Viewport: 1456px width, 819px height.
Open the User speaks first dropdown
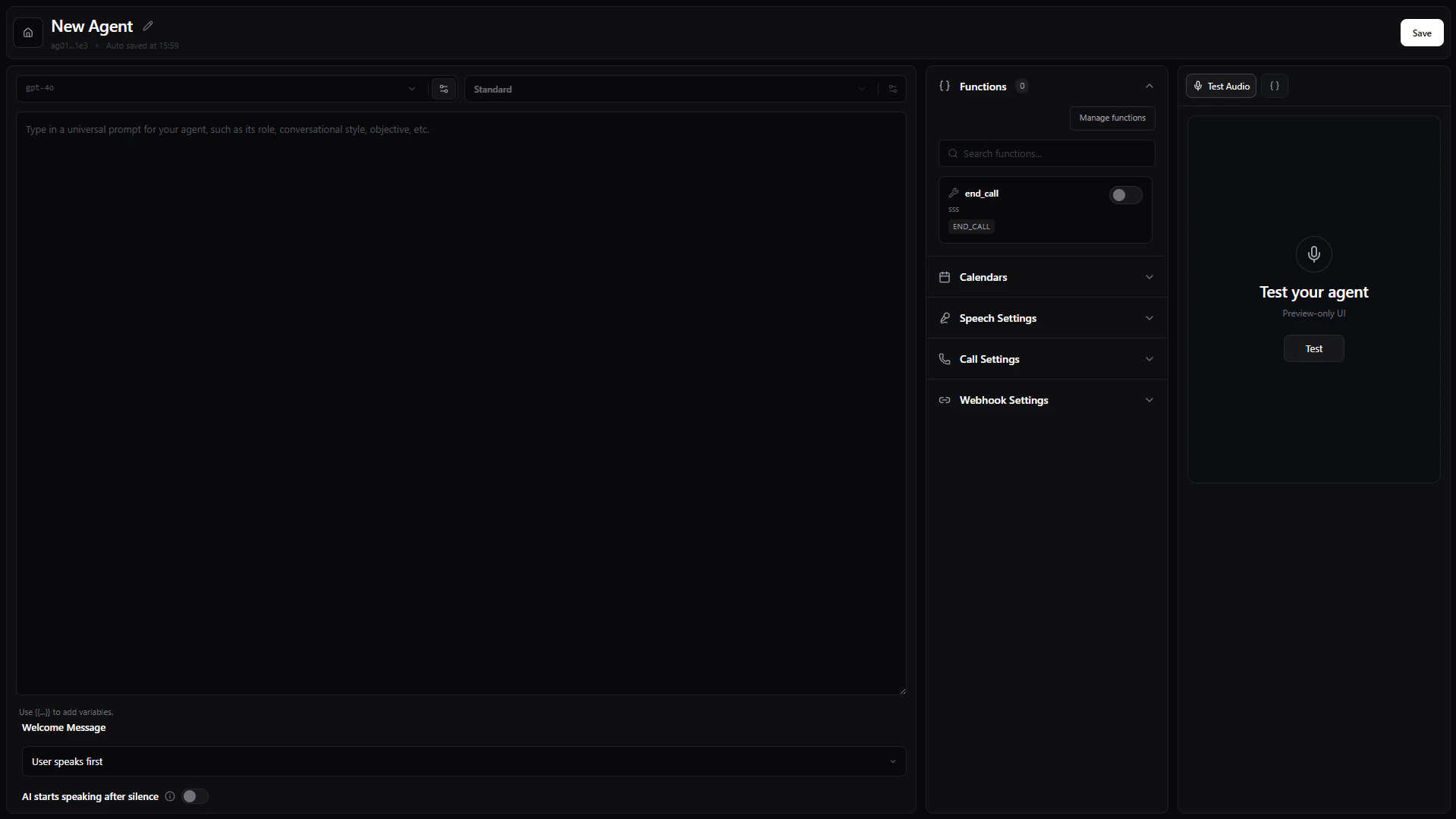[892, 761]
